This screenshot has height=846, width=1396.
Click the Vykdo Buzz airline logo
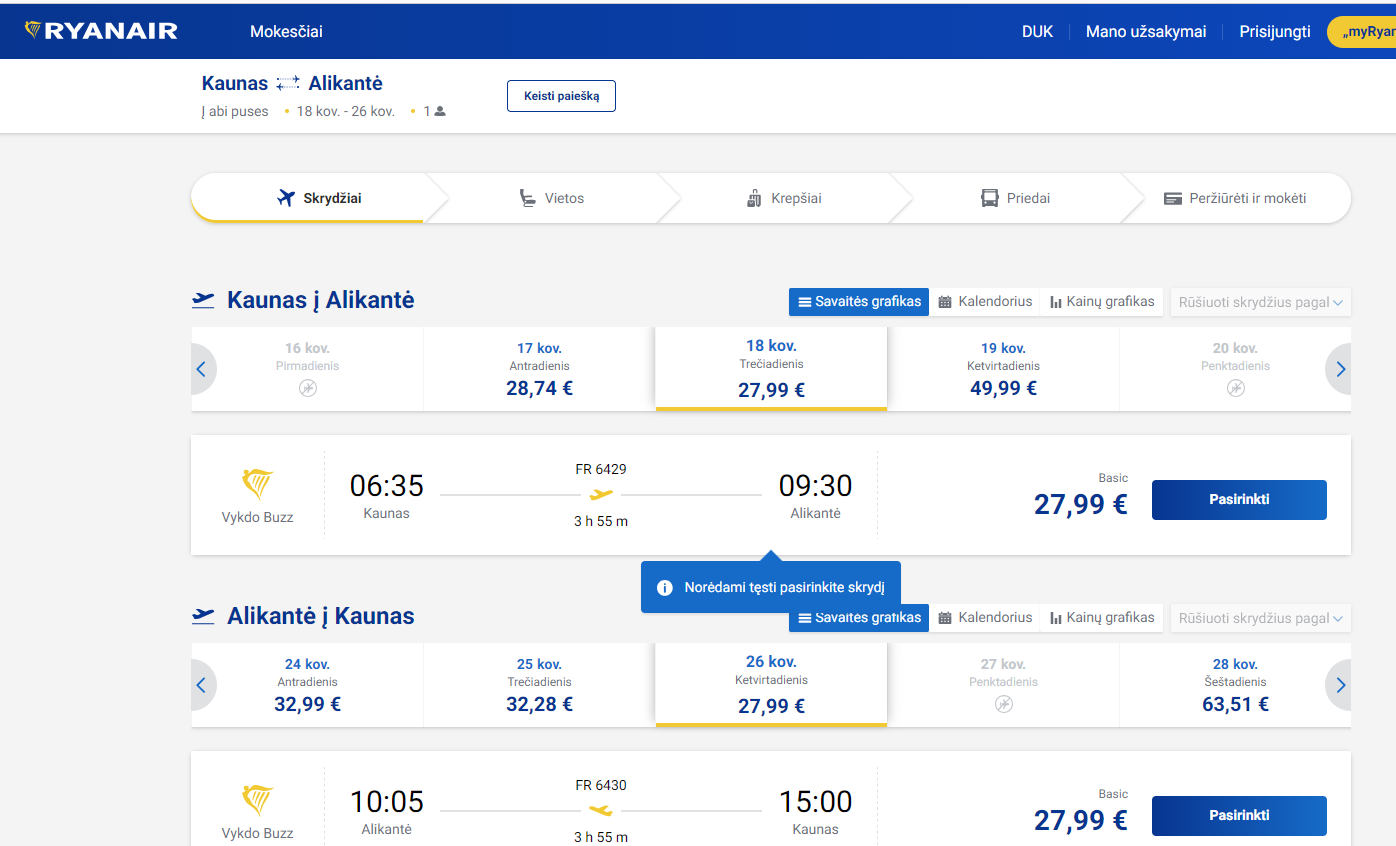tap(258, 484)
